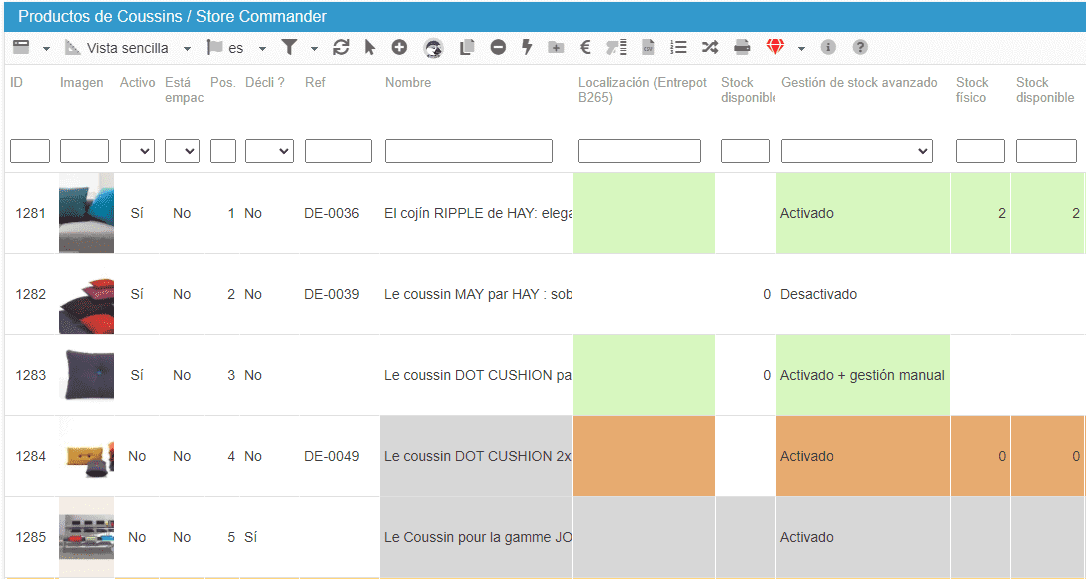Click the refresh grid icon

point(341,48)
